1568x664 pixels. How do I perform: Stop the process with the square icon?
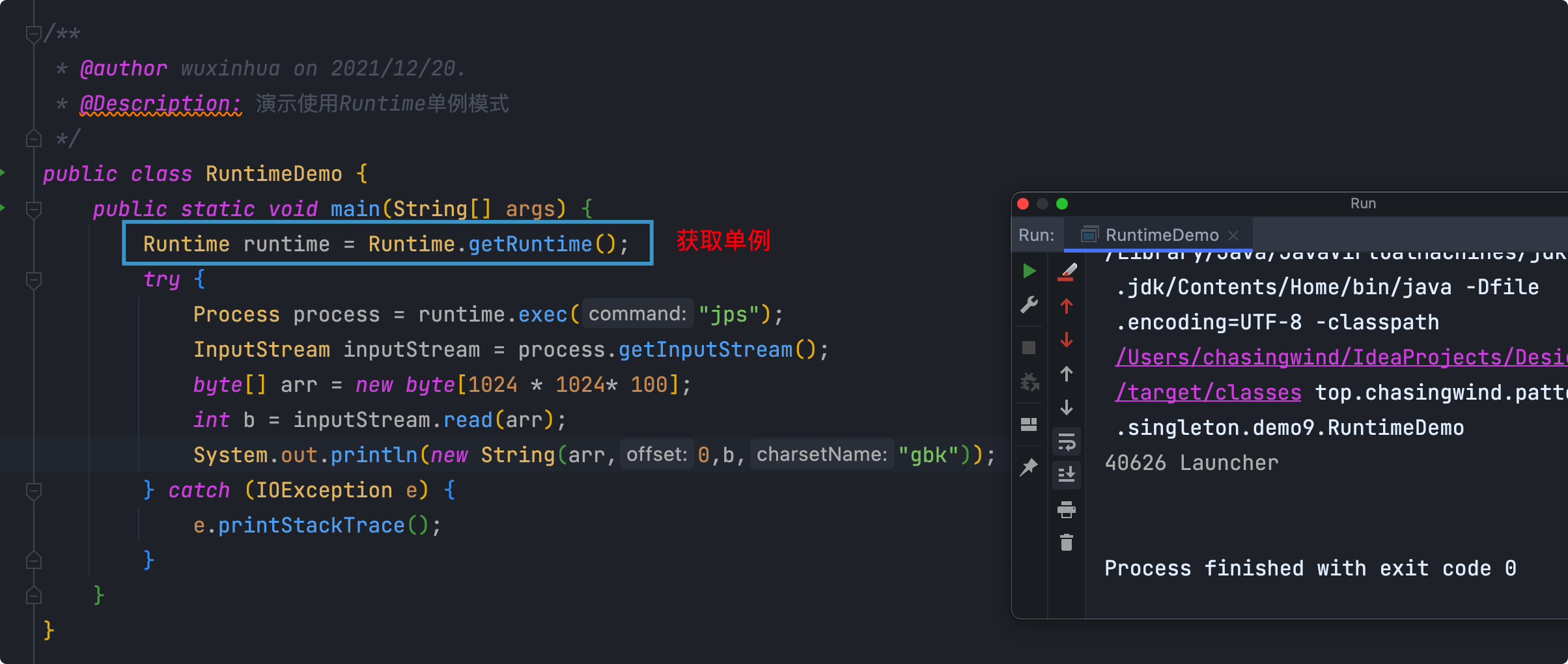click(1029, 348)
